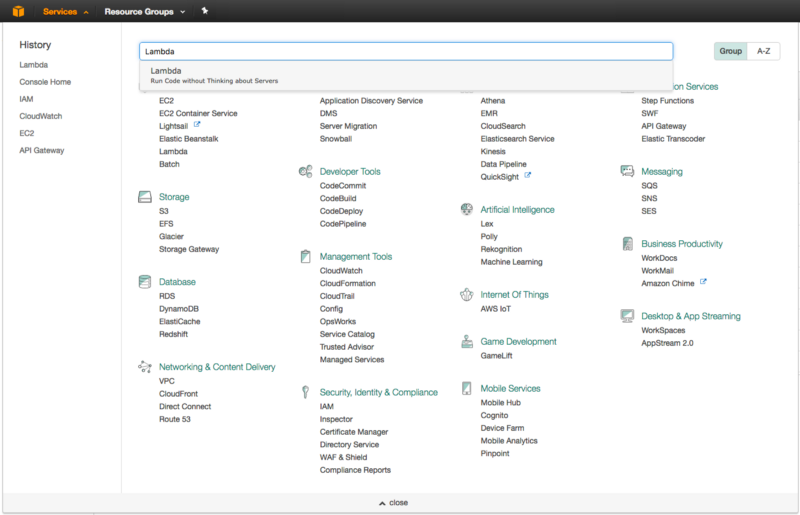Open Lambda from the History list
The image size is (800, 515).
pyautogui.click(x=34, y=65)
